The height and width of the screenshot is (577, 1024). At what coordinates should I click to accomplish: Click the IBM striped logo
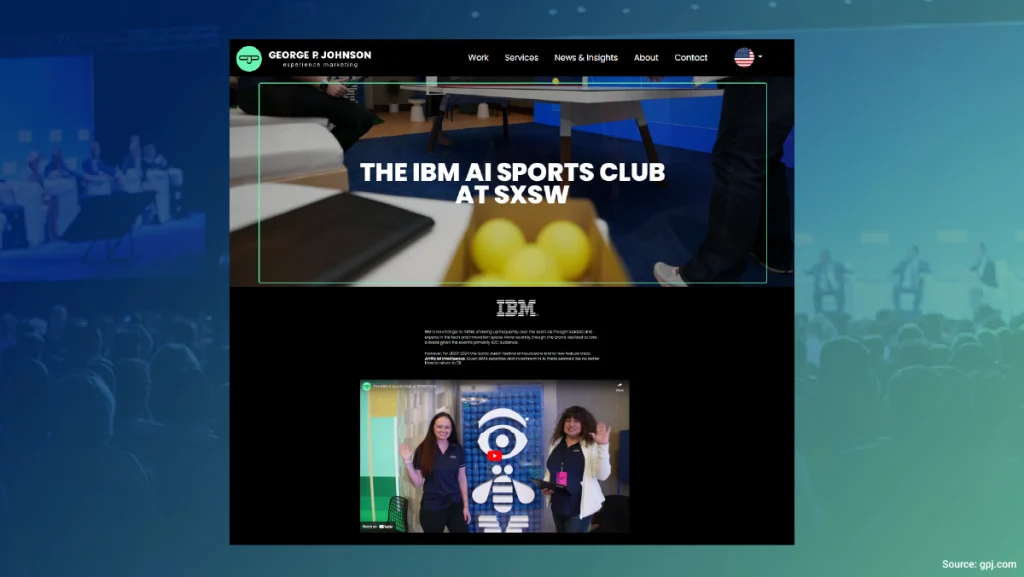516,309
